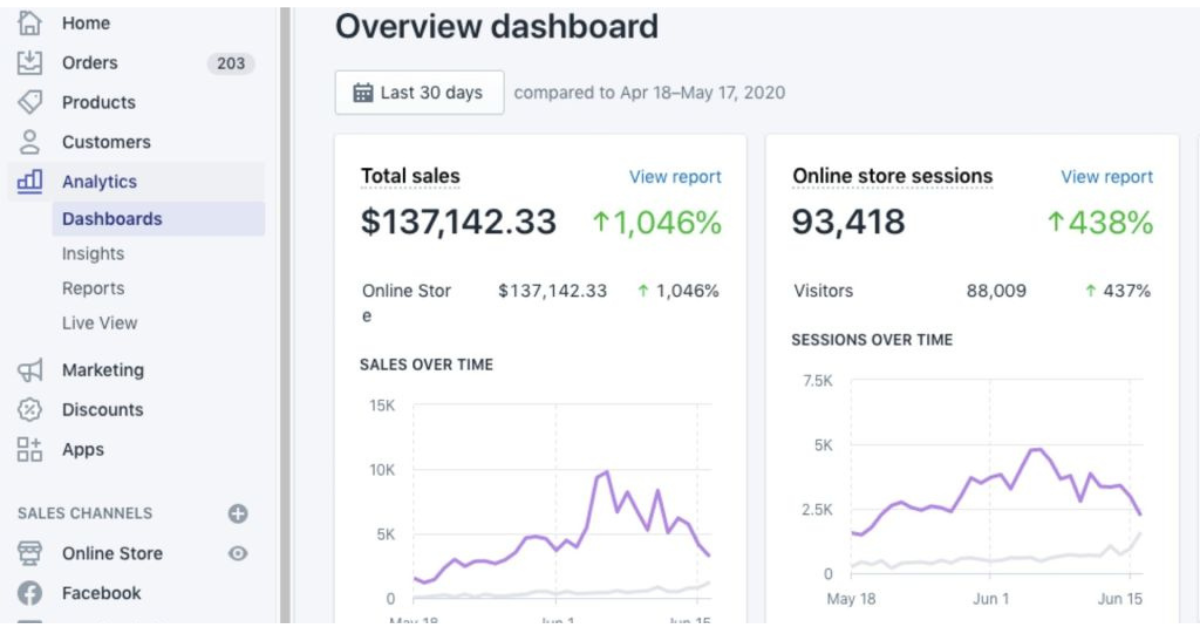Open the Last 30 days date picker
The image size is (1200, 630).
(x=419, y=93)
